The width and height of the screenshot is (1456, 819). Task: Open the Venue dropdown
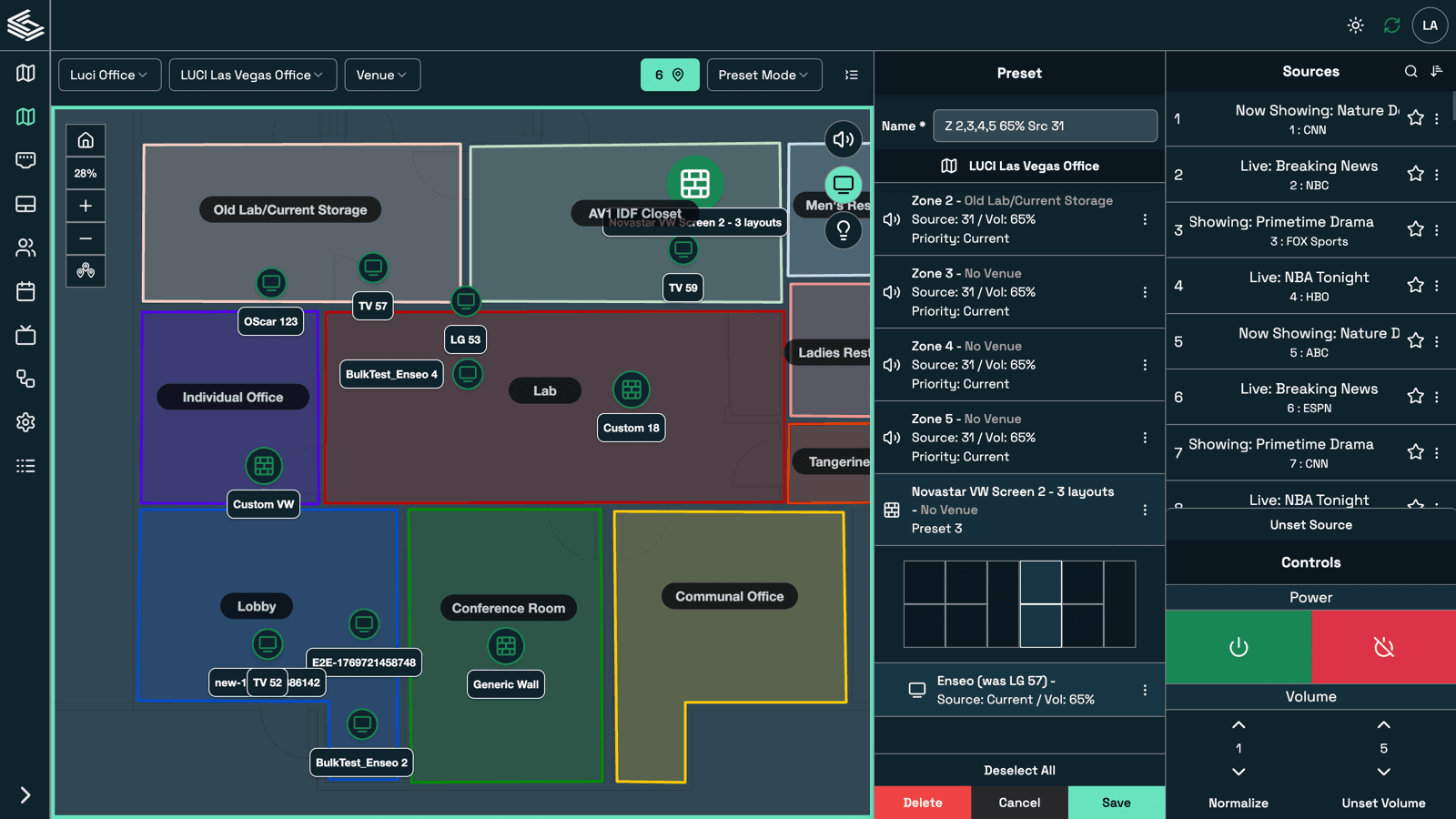click(382, 75)
